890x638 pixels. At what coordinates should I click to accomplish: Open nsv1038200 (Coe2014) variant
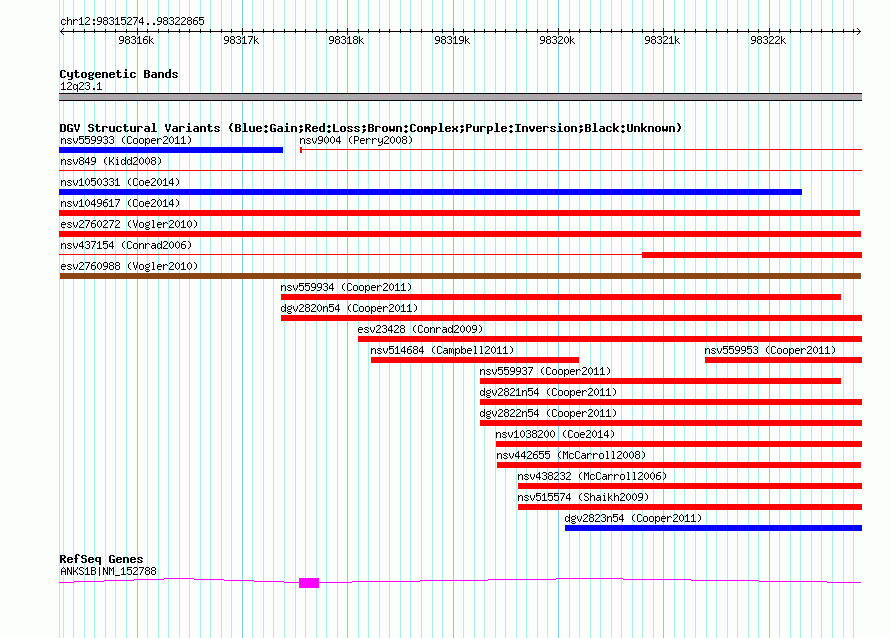[555, 434]
